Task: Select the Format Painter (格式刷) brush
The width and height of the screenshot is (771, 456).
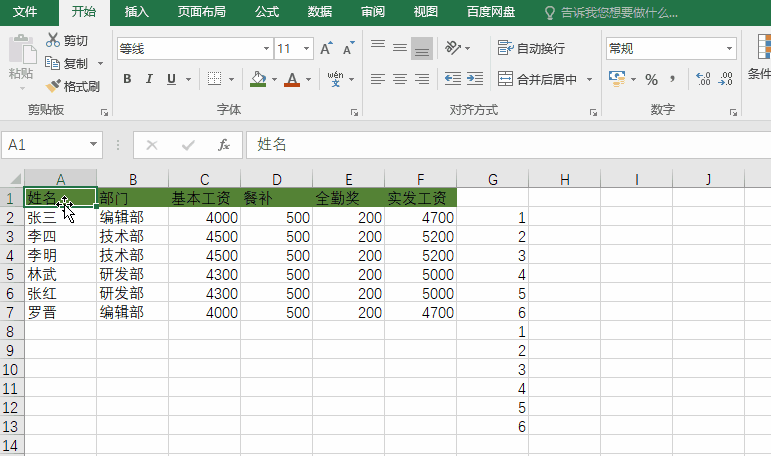Action: pyautogui.click(x=53, y=86)
